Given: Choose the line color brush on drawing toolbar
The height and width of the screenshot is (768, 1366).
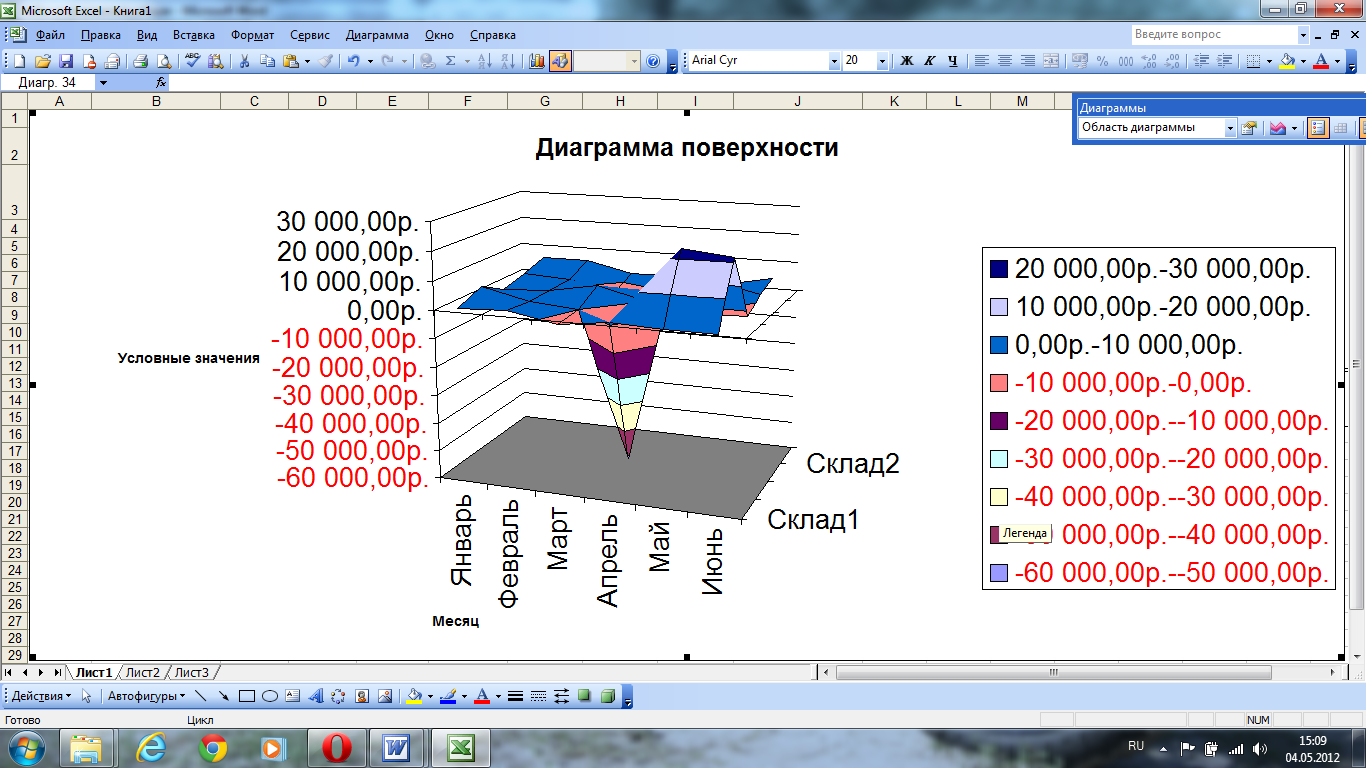Looking at the screenshot, I should click(447, 696).
